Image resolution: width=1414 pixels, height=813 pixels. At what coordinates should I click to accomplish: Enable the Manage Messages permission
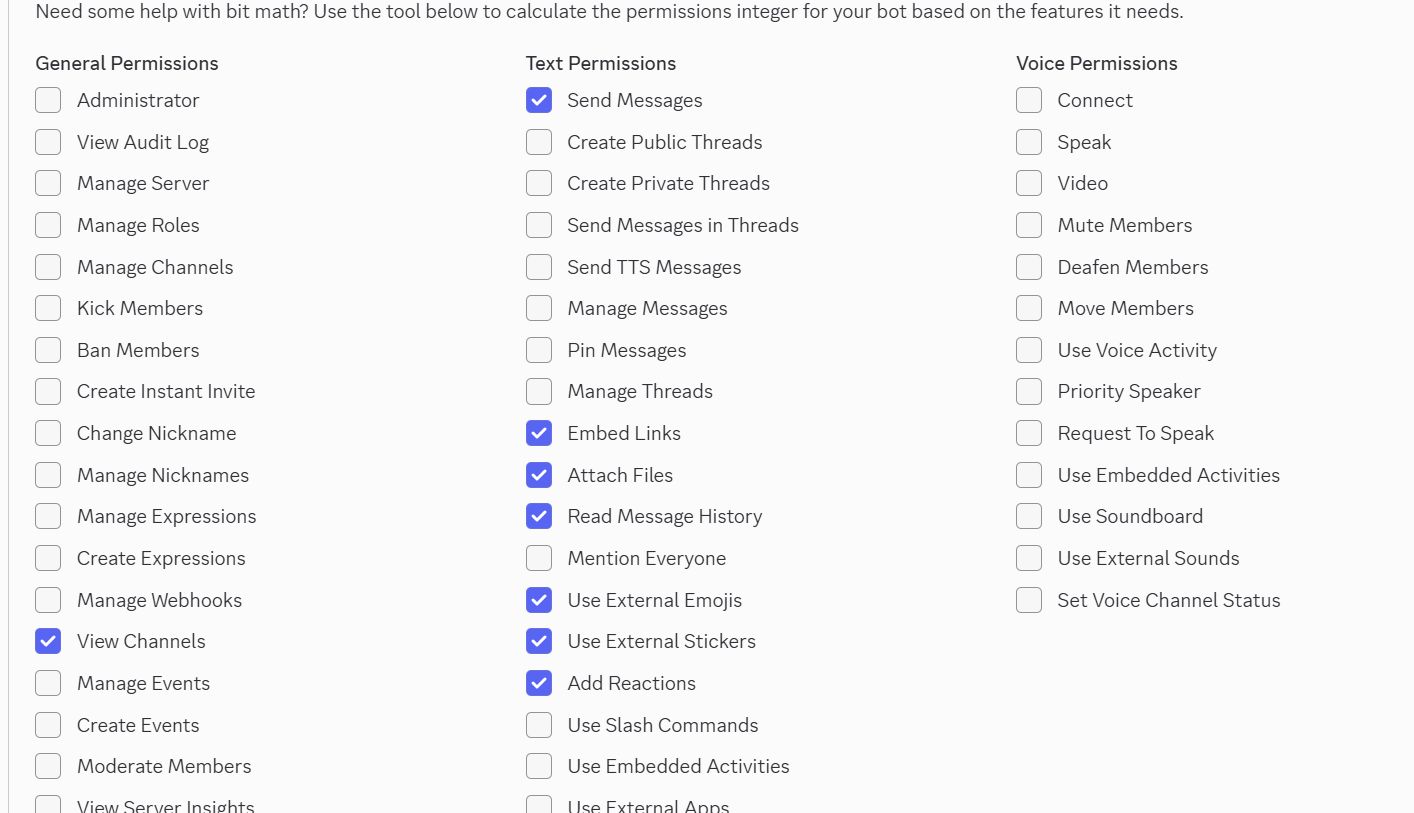[x=539, y=308]
